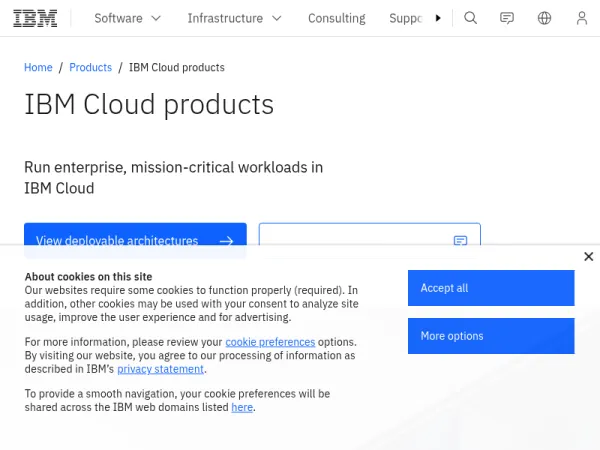Open the chat icon in header
This screenshot has height=450, width=600.
(x=507, y=18)
